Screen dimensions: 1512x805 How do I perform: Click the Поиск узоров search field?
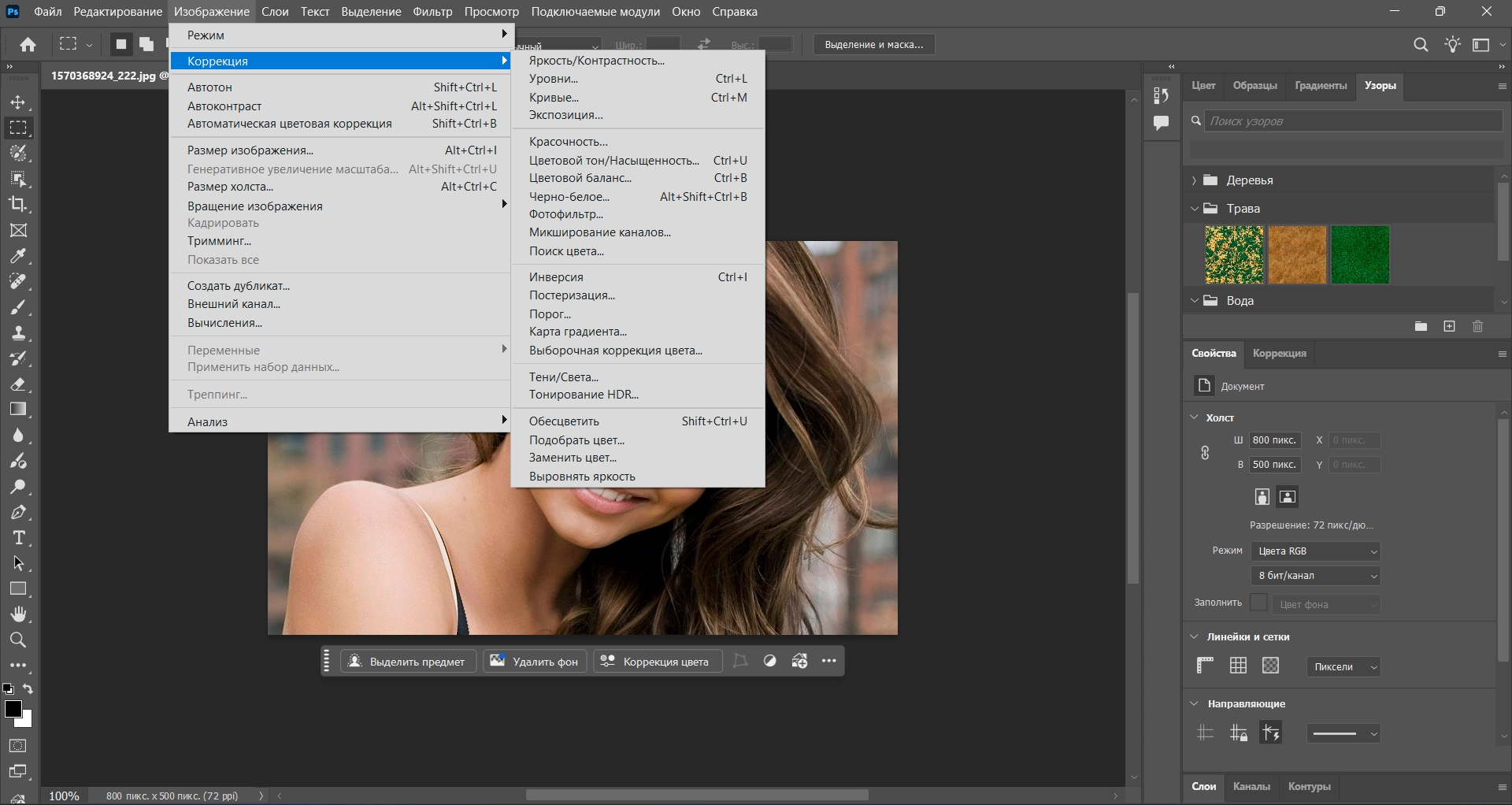[1353, 121]
